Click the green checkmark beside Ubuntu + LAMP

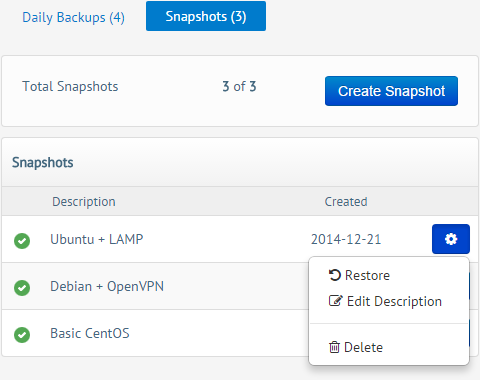point(22,240)
